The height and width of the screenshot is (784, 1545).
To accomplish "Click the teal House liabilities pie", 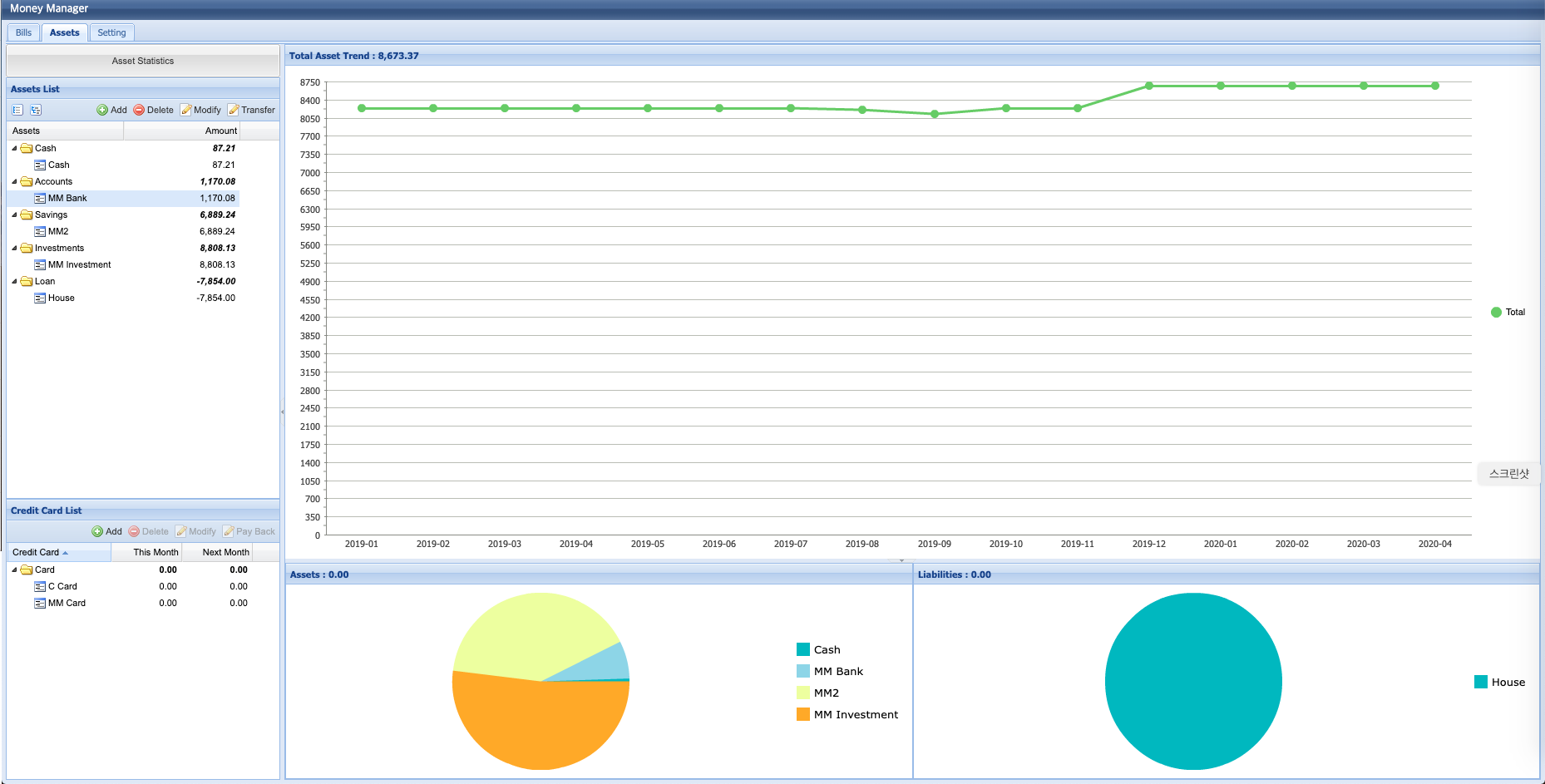I will (x=1193, y=681).
